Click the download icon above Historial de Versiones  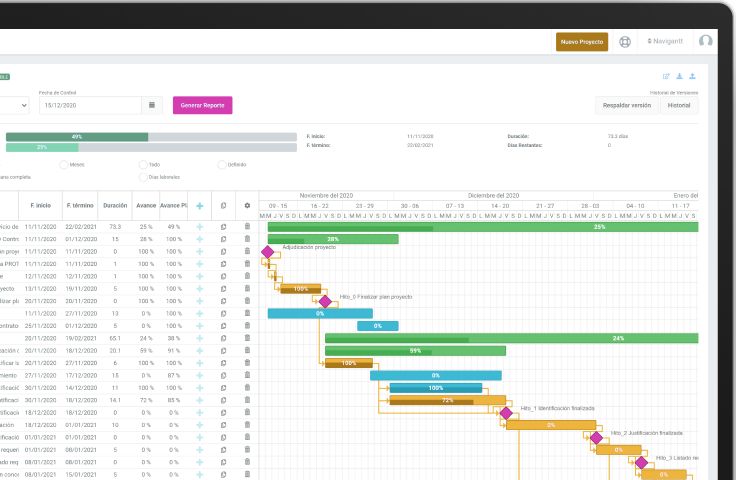coord(680,76)
